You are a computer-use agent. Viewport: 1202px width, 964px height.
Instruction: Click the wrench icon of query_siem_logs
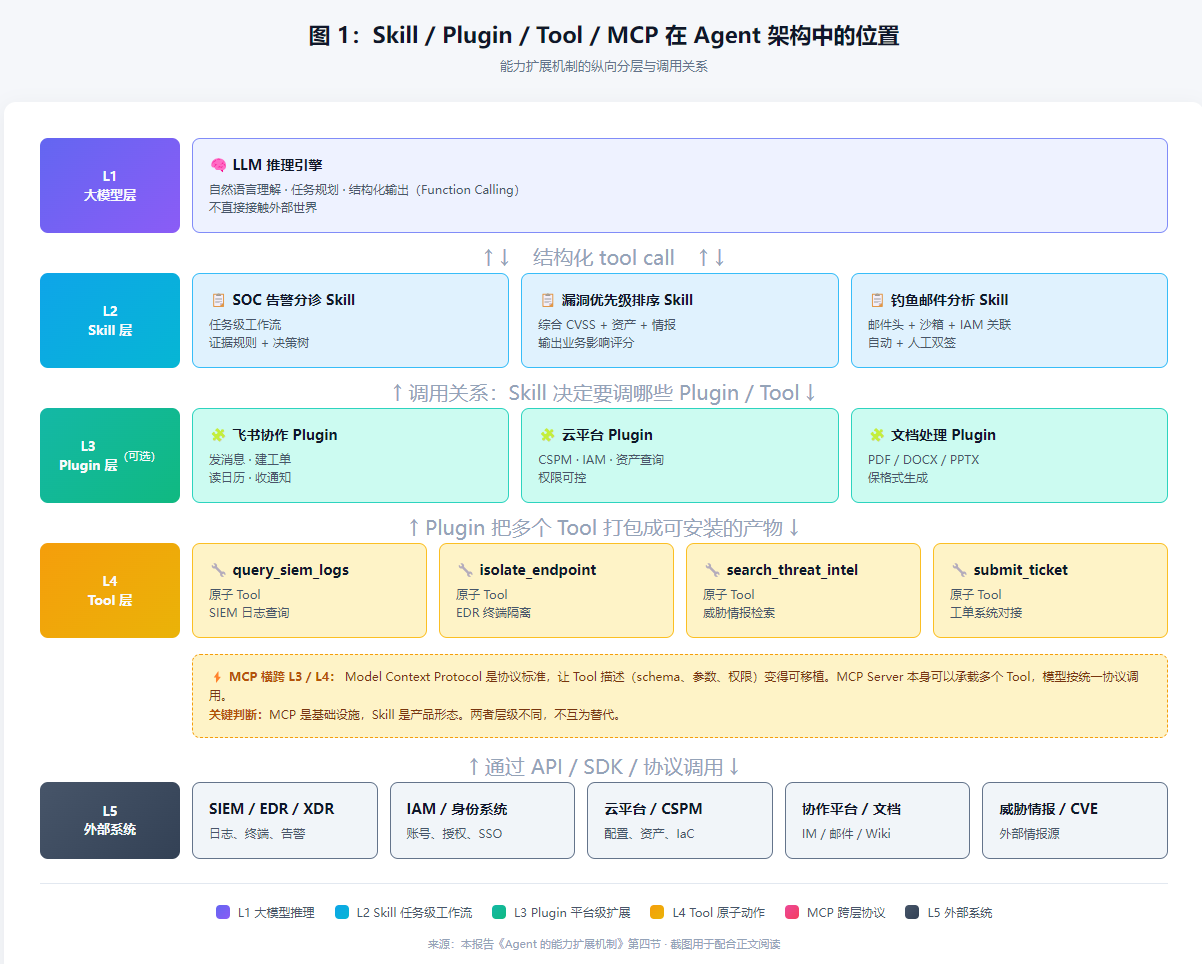click(218, 570)
